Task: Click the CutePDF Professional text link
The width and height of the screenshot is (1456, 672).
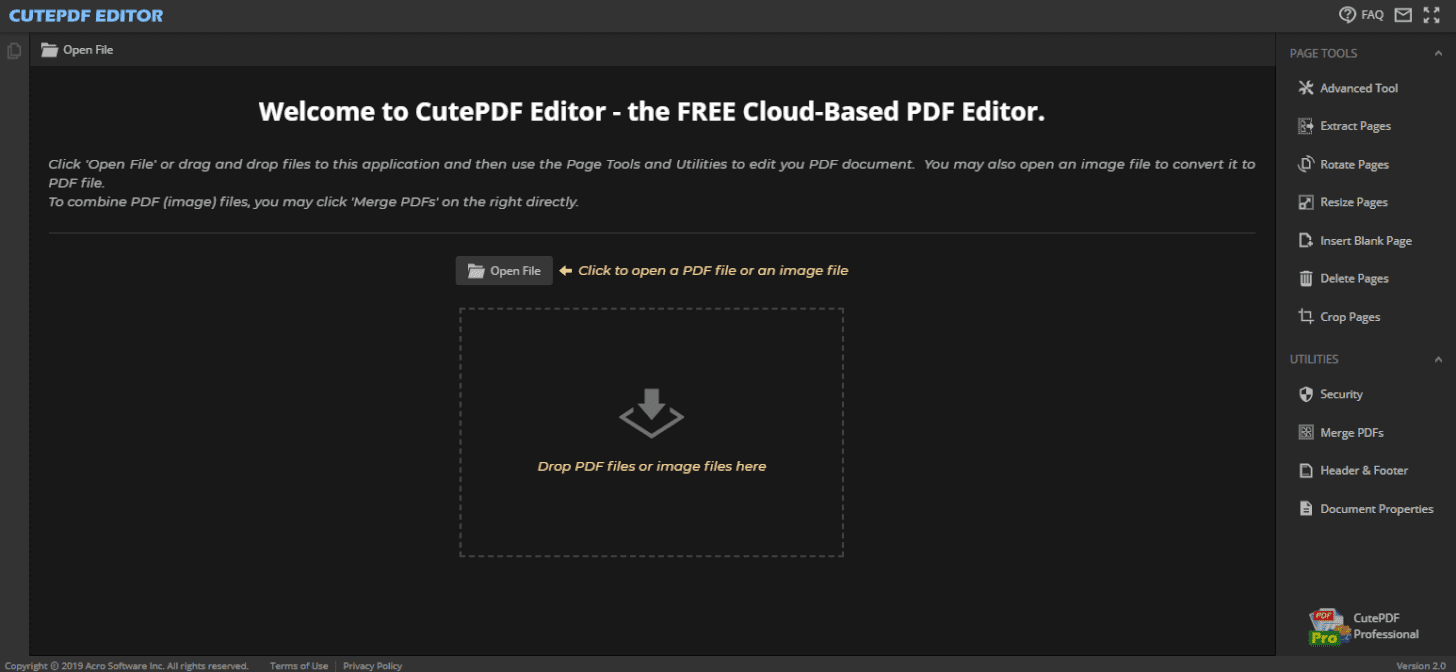Action: (x=1386, y=626)
